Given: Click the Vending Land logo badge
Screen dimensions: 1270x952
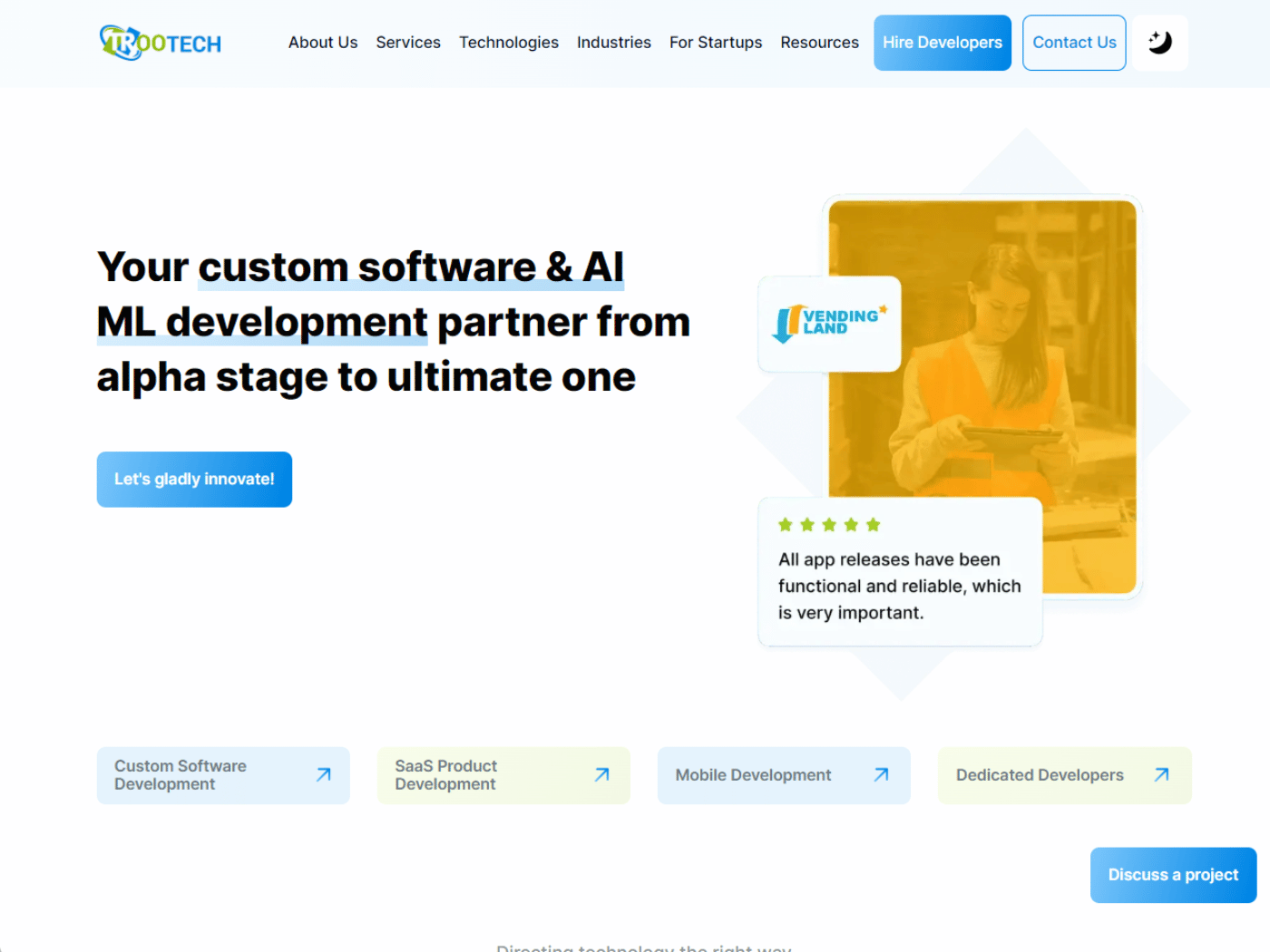Looking at the screenshot, I should click(x=829, y=324).
